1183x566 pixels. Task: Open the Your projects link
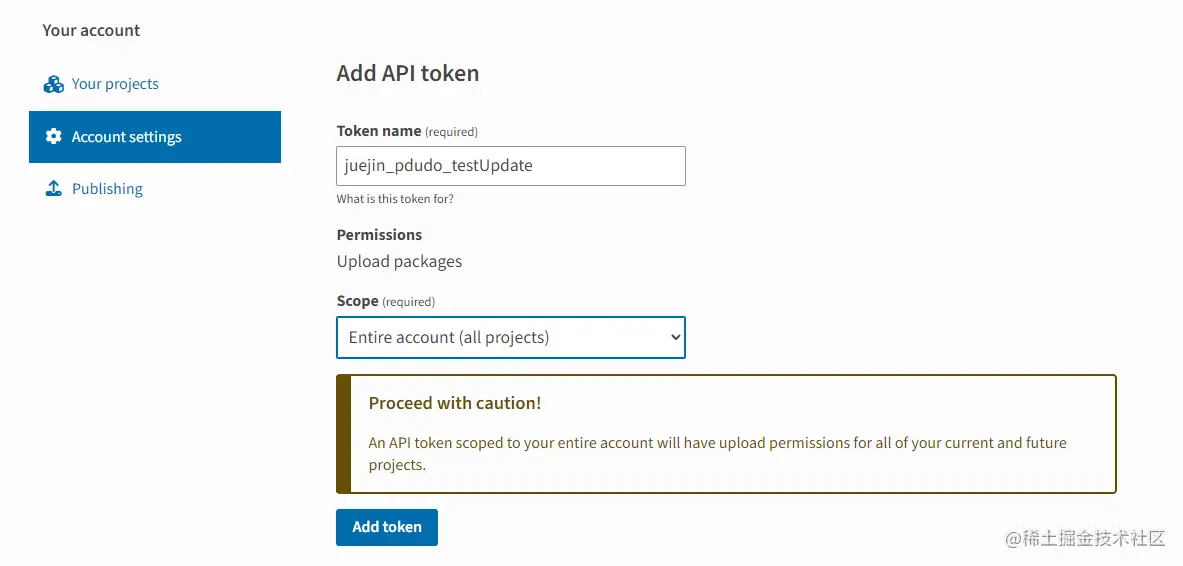pyautogui.click(x=115, y=84)
